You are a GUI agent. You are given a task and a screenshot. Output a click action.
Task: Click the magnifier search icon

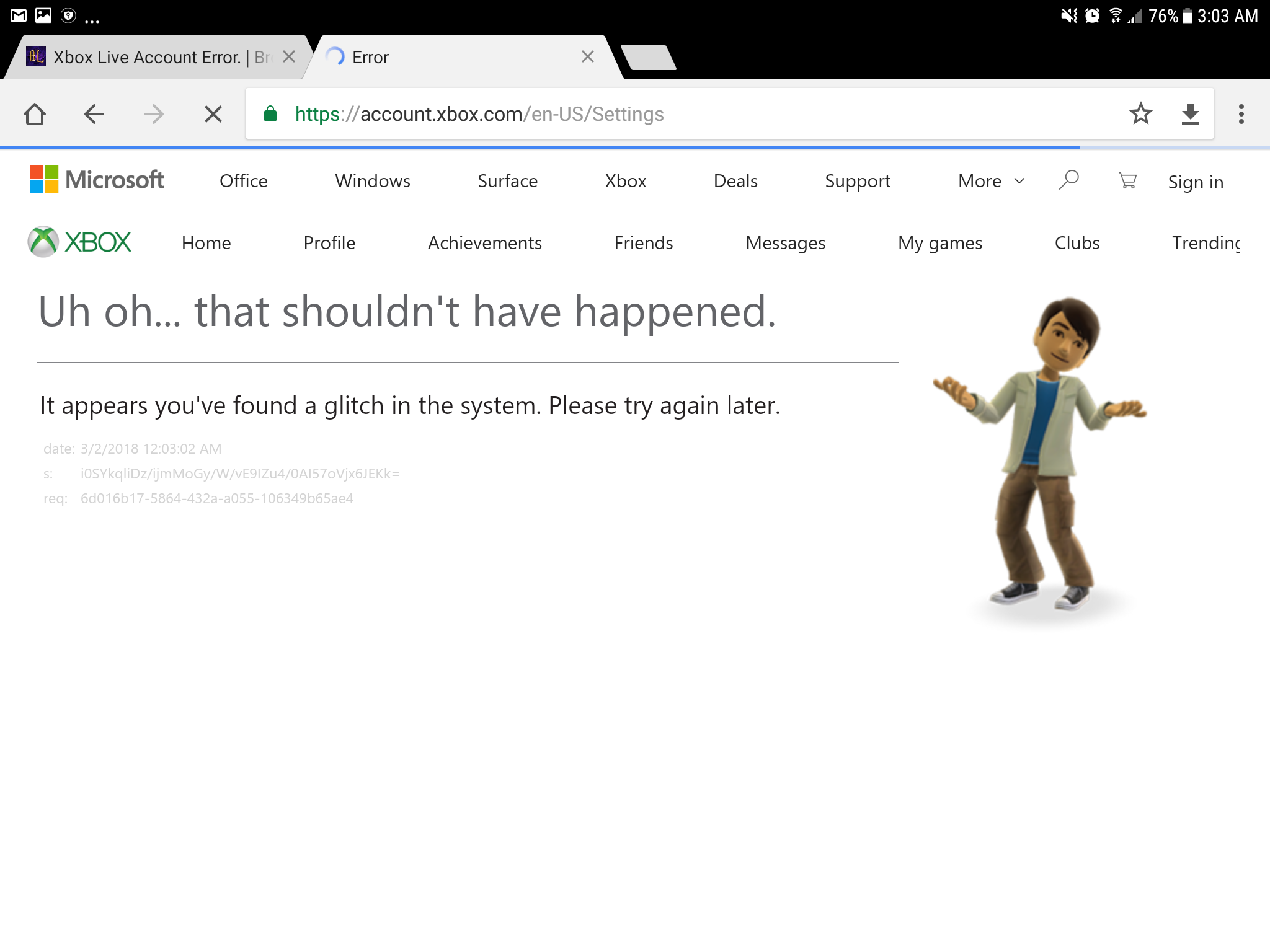1068,180
